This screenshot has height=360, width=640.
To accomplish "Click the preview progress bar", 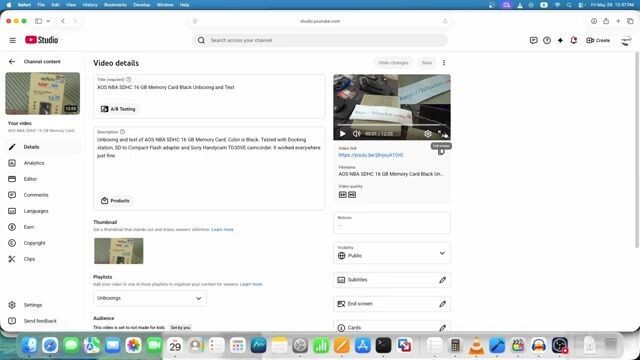I will [x=392, y=125].
